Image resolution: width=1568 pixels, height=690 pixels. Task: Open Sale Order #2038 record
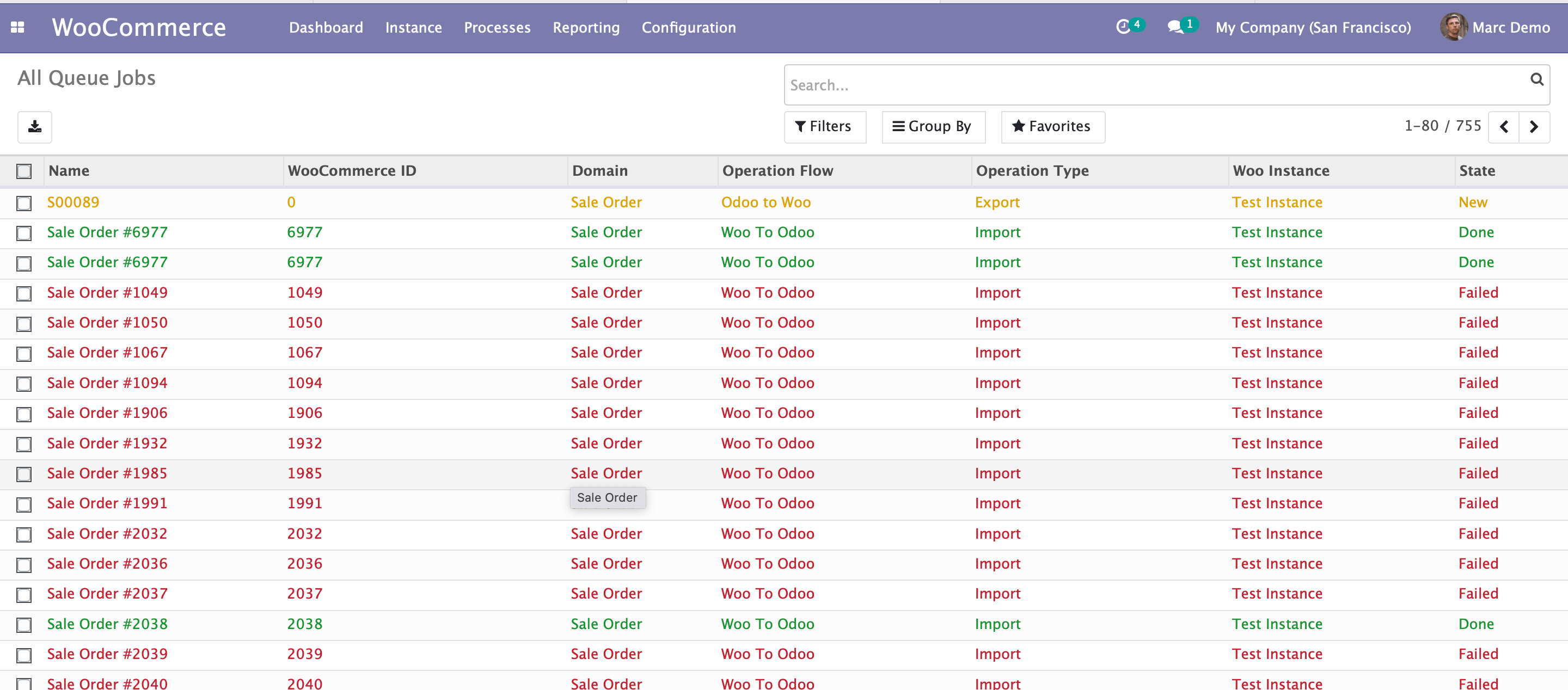pos(107,624)
